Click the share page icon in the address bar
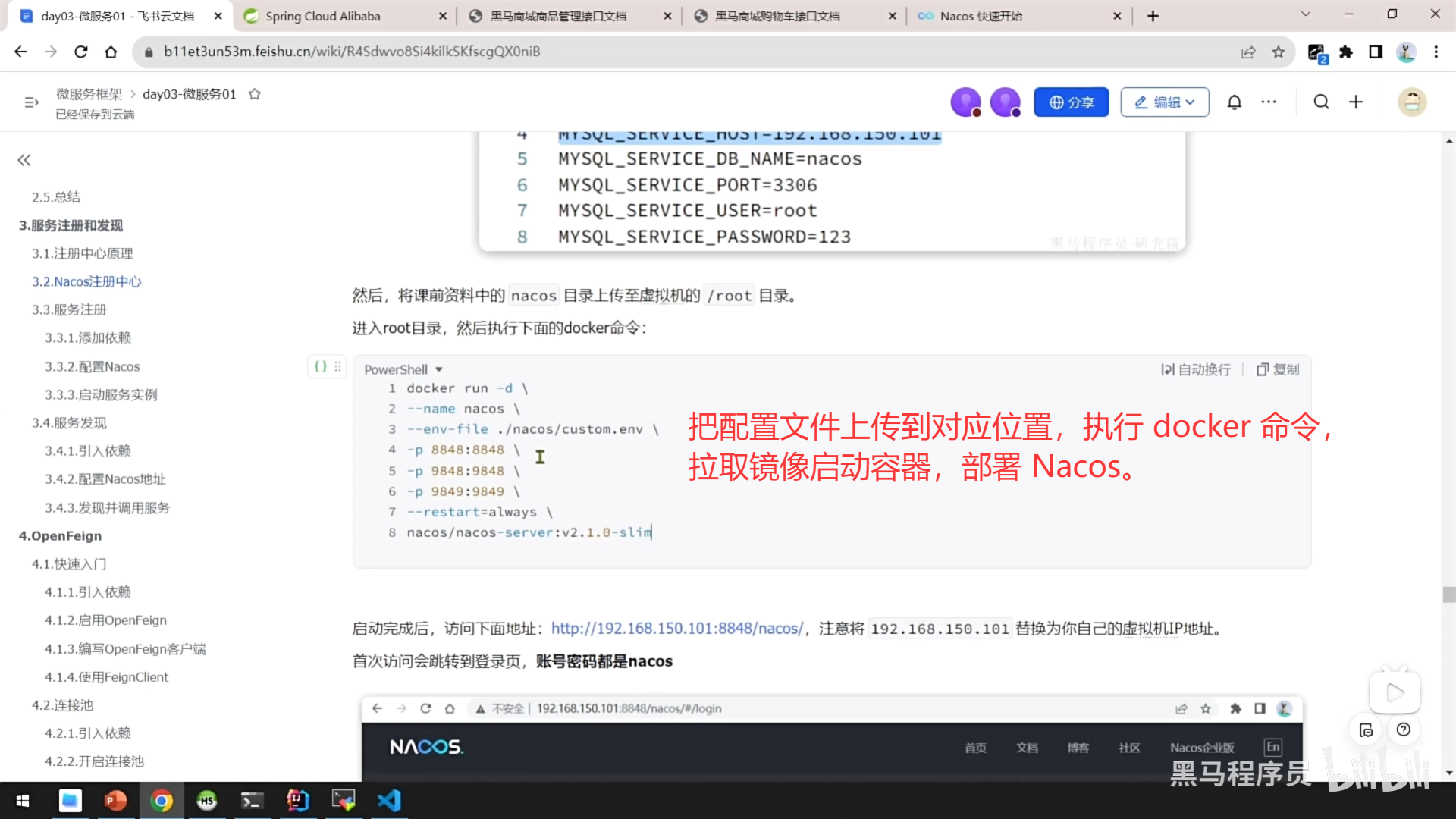This screenshot has width=1456, height=819. [x=1248, y=52]
